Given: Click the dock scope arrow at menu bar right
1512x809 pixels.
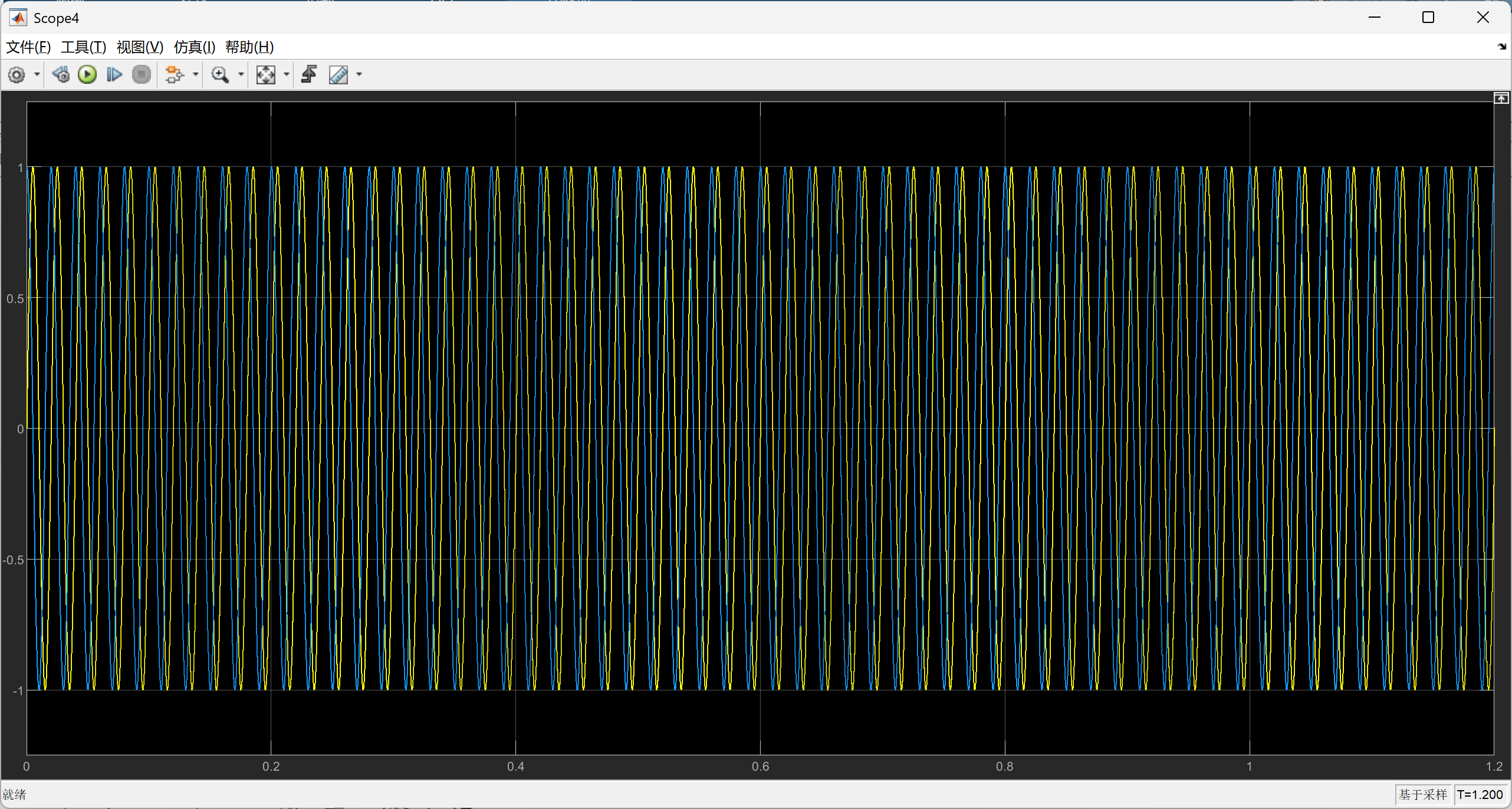Looking at the screenshot, I should click(x=1501, y=47).
